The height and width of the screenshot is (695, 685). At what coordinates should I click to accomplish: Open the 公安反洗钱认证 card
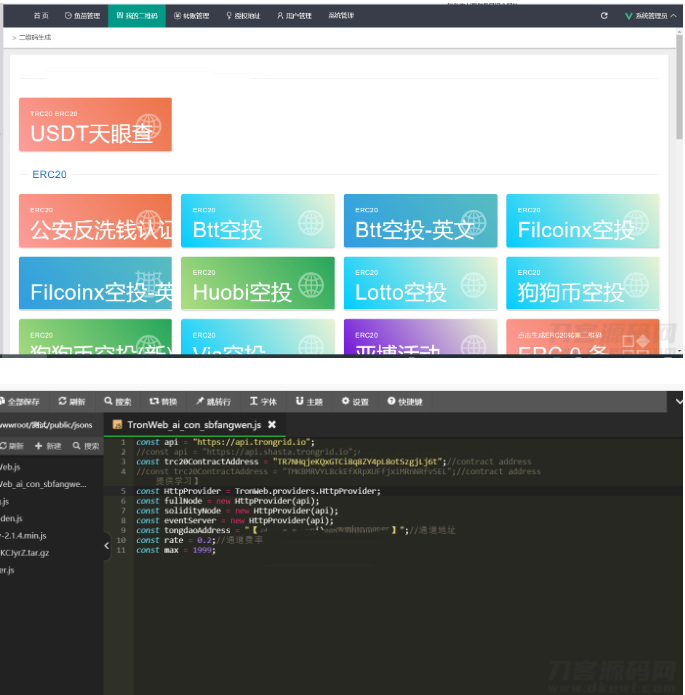[x=95, y=220]
